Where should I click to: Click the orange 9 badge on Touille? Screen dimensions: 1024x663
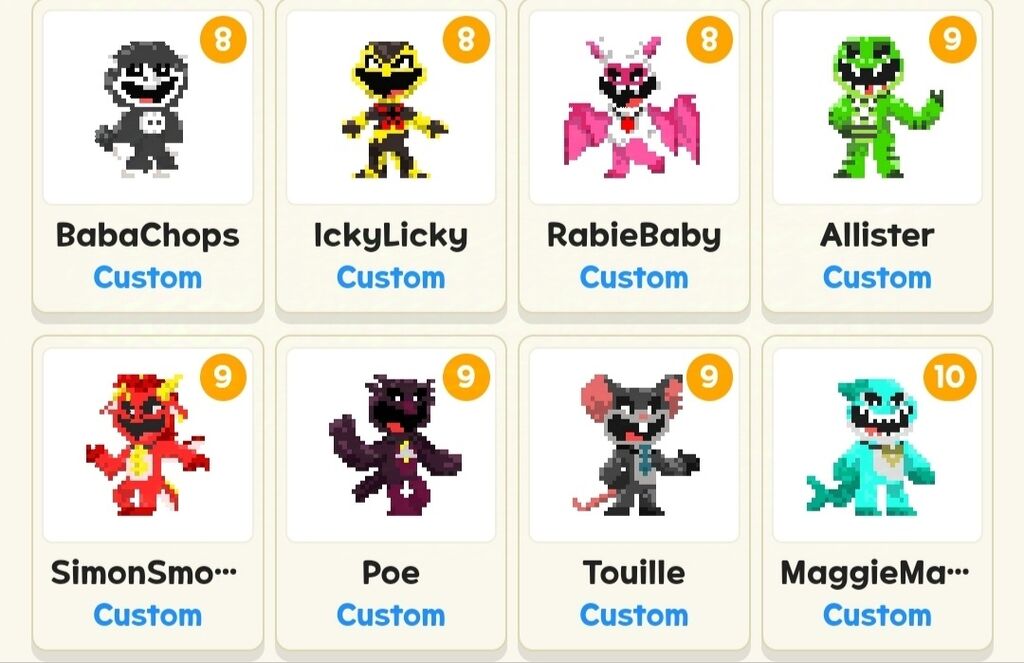pyautogui.click(x=709, y=377)
